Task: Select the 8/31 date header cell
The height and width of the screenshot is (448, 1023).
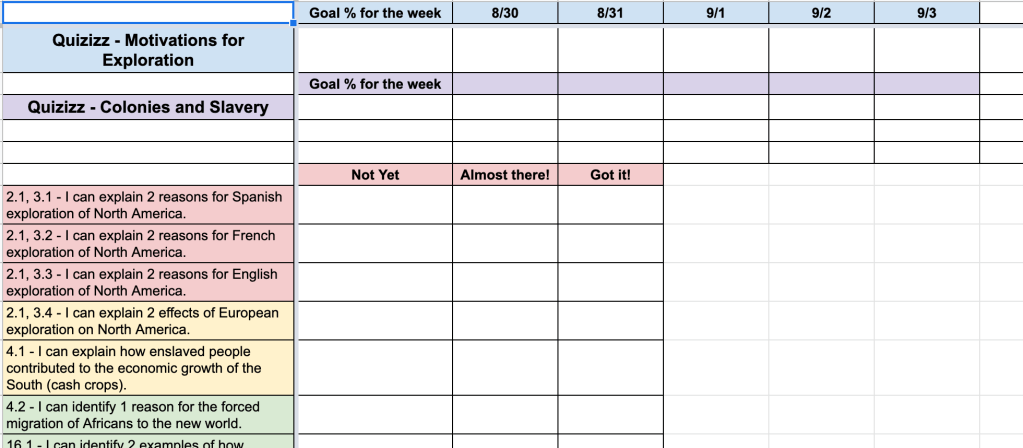Action: tap(610, 13)
